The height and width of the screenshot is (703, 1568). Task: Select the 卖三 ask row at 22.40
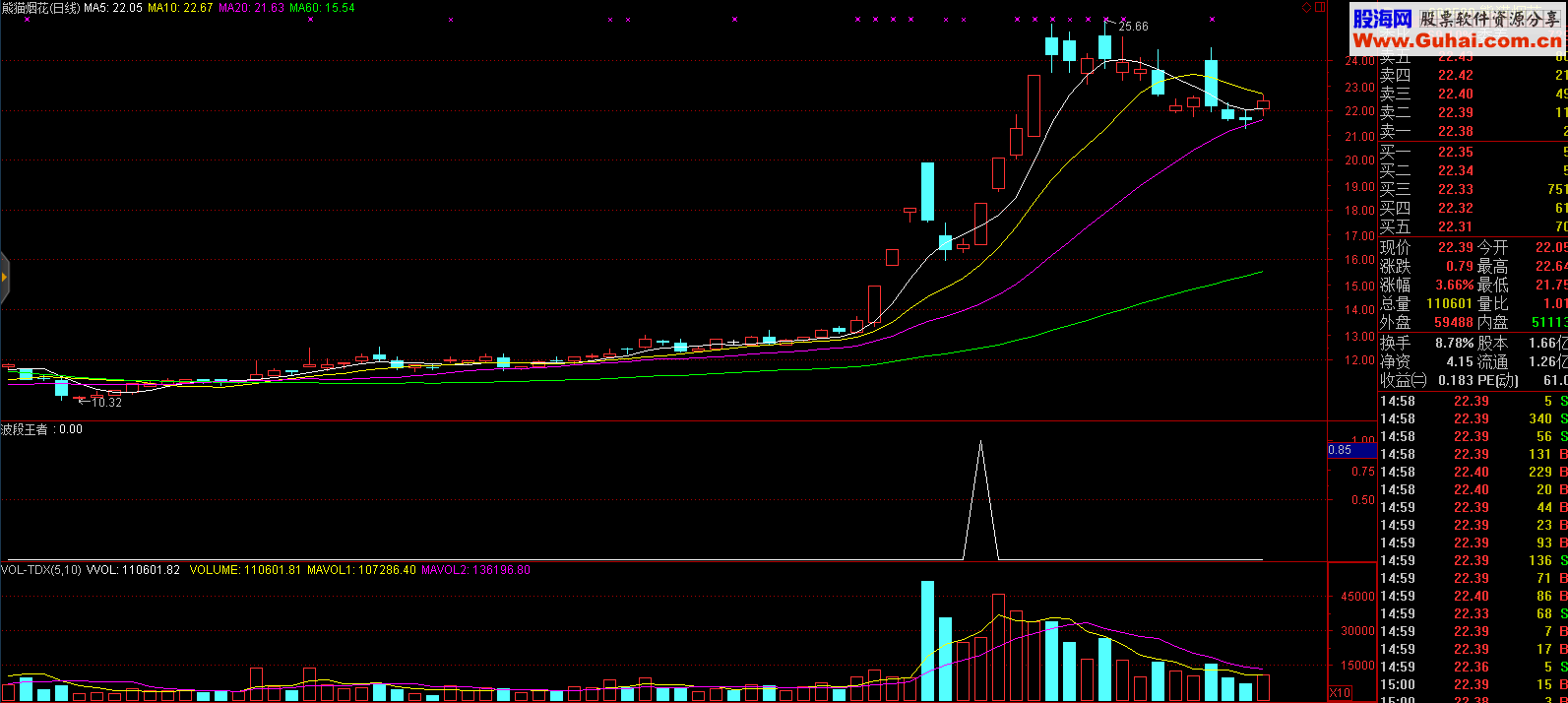point(1473,95)
